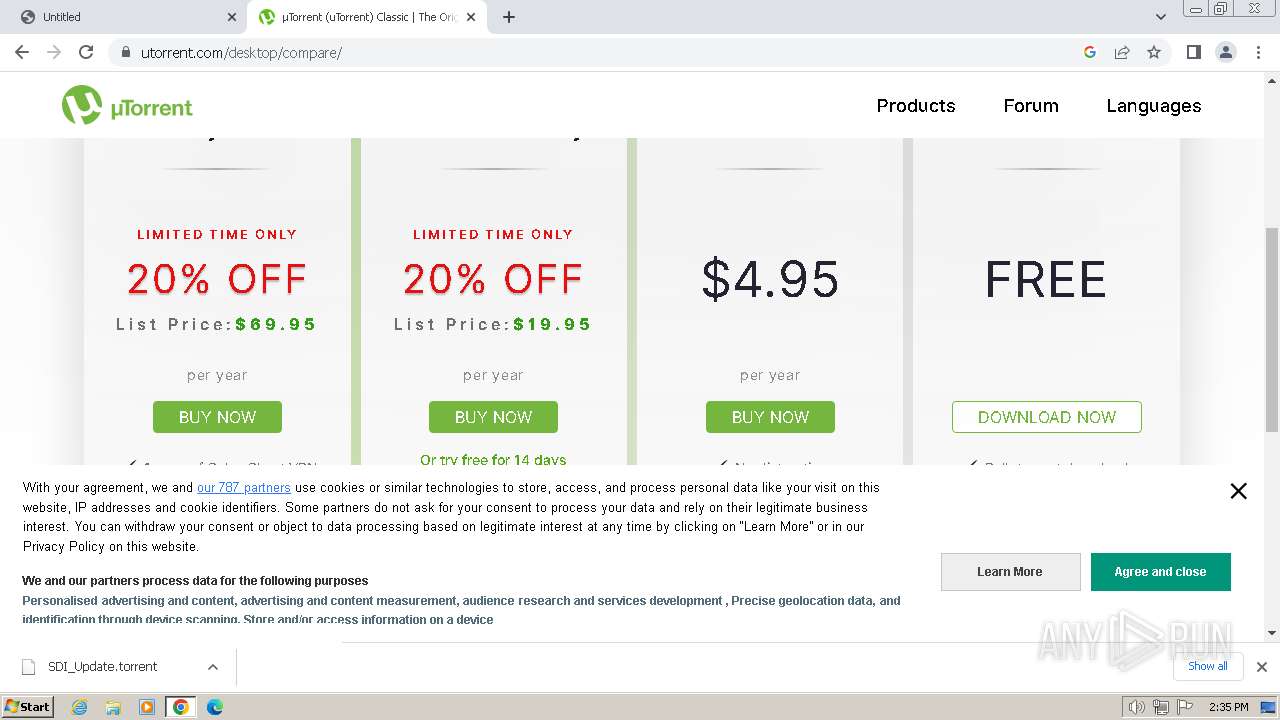Open the Chrome profile avatar icon
Image resolution: width=1280 pixels, height=720 pixels.
(x=1225, y=52)
